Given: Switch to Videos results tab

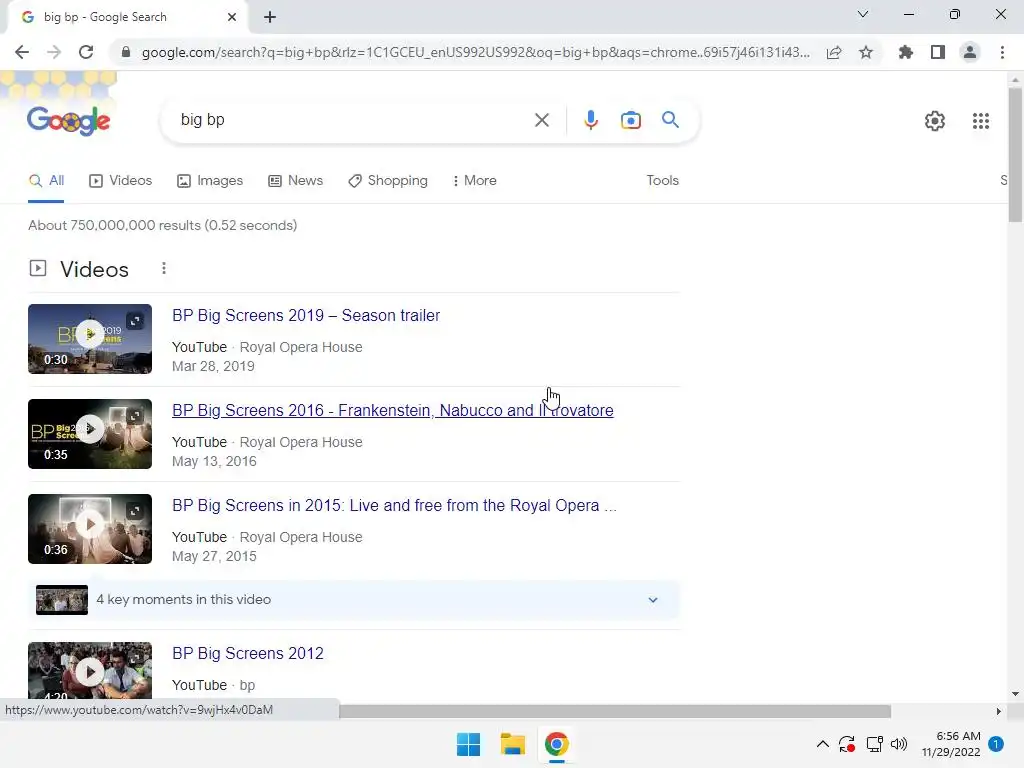Looking at the screenshot, I should pyautogui.click(x=121, y=181).
